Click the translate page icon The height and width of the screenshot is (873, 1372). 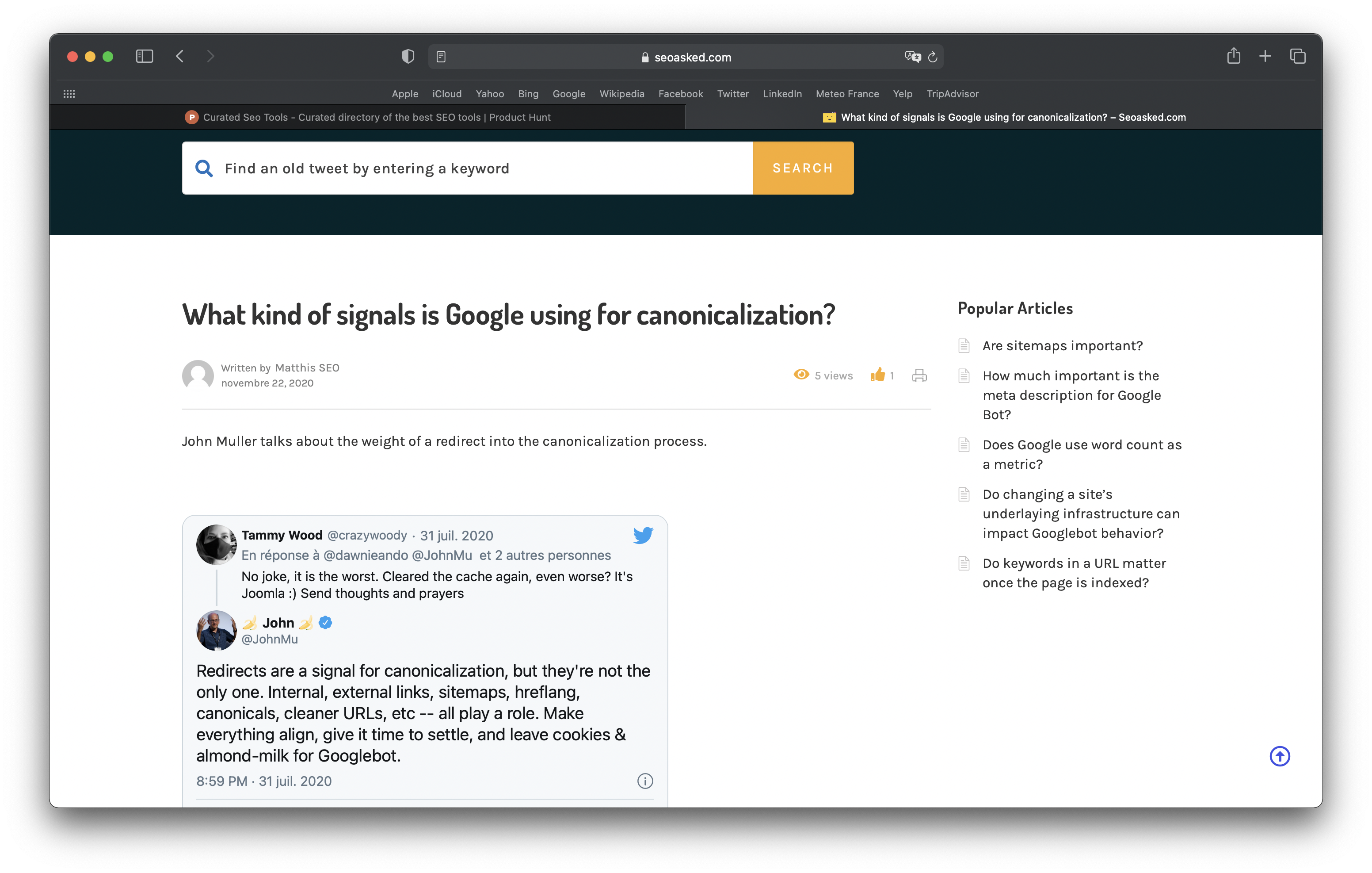pyautogui.click(x=912, y=57)
